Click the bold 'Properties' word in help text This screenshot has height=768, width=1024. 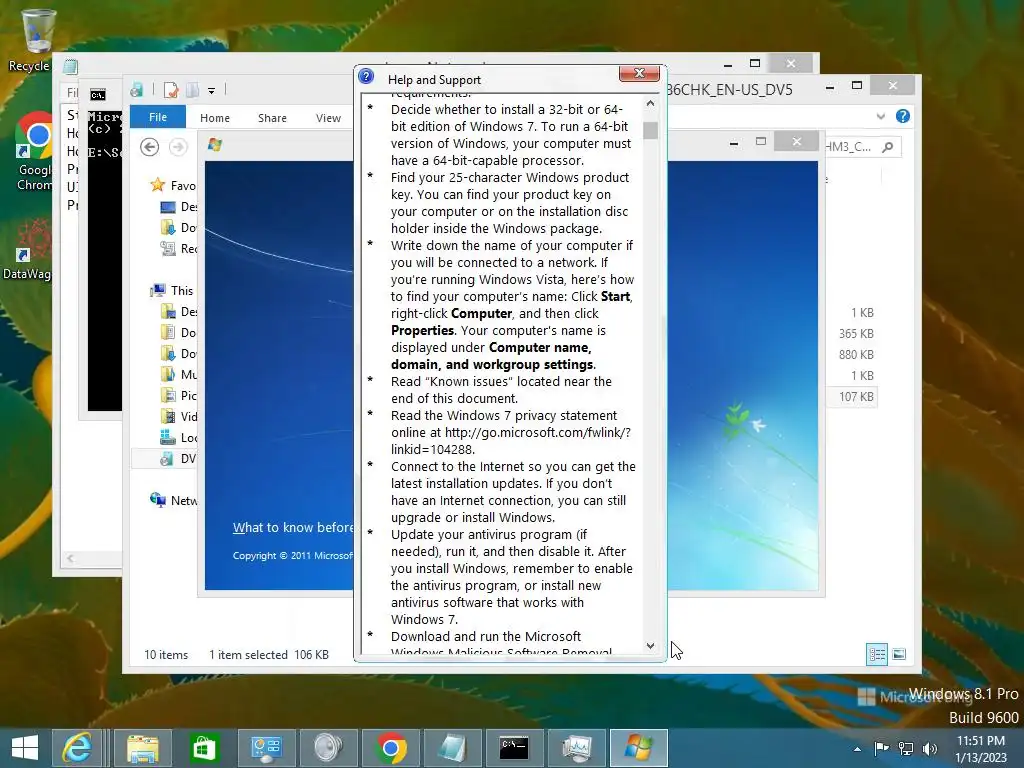[423, 330]
